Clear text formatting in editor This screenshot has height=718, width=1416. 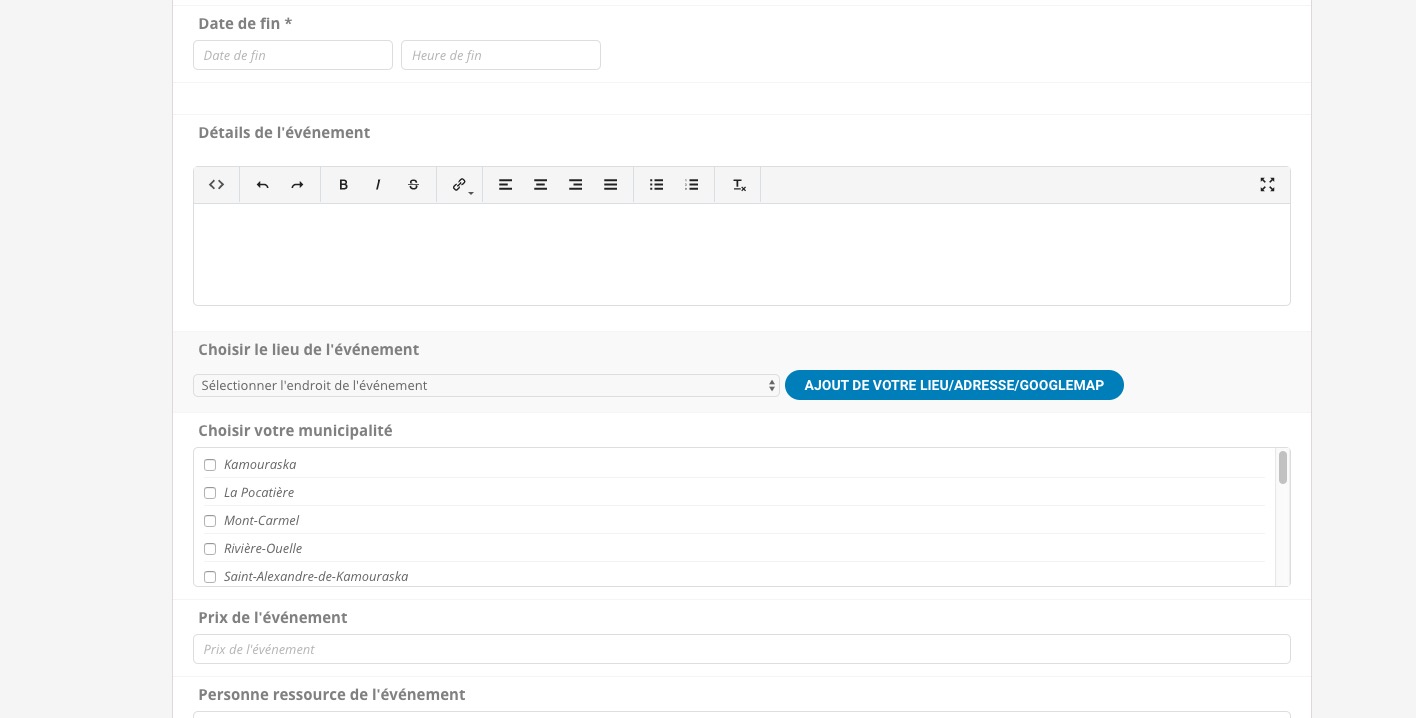pos(739,185)
